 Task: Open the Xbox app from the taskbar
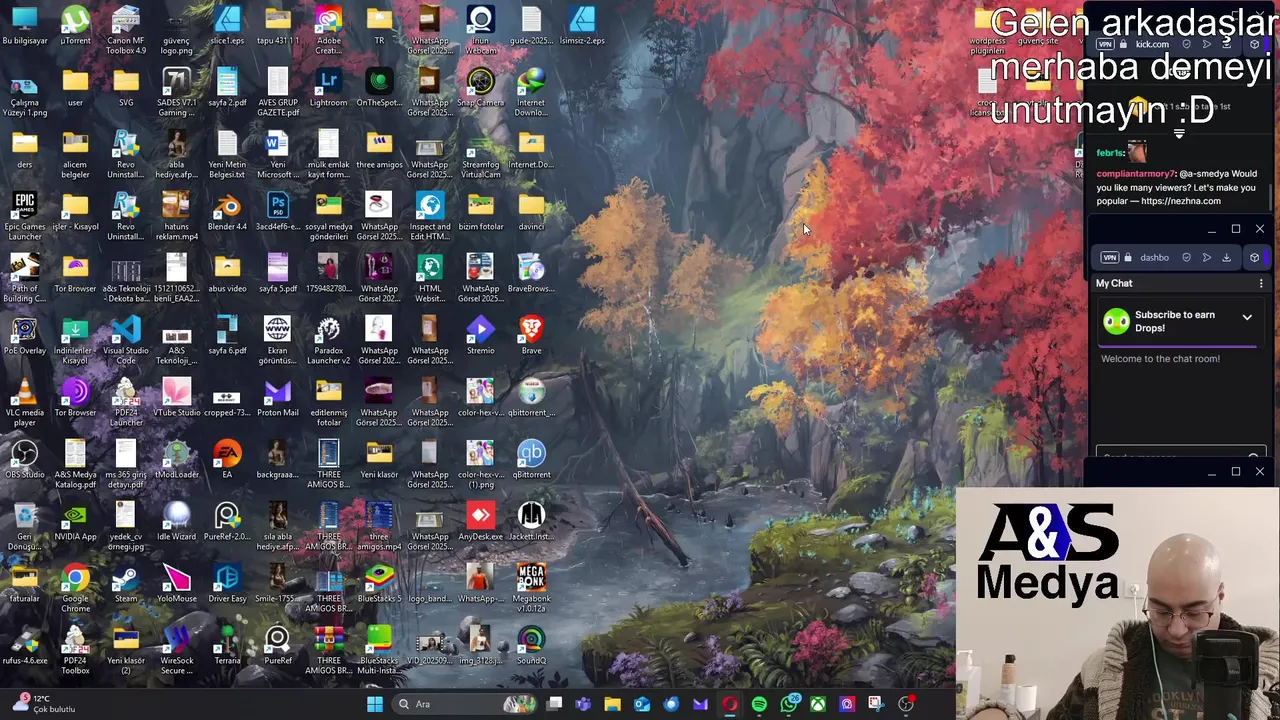coord(818,704)
